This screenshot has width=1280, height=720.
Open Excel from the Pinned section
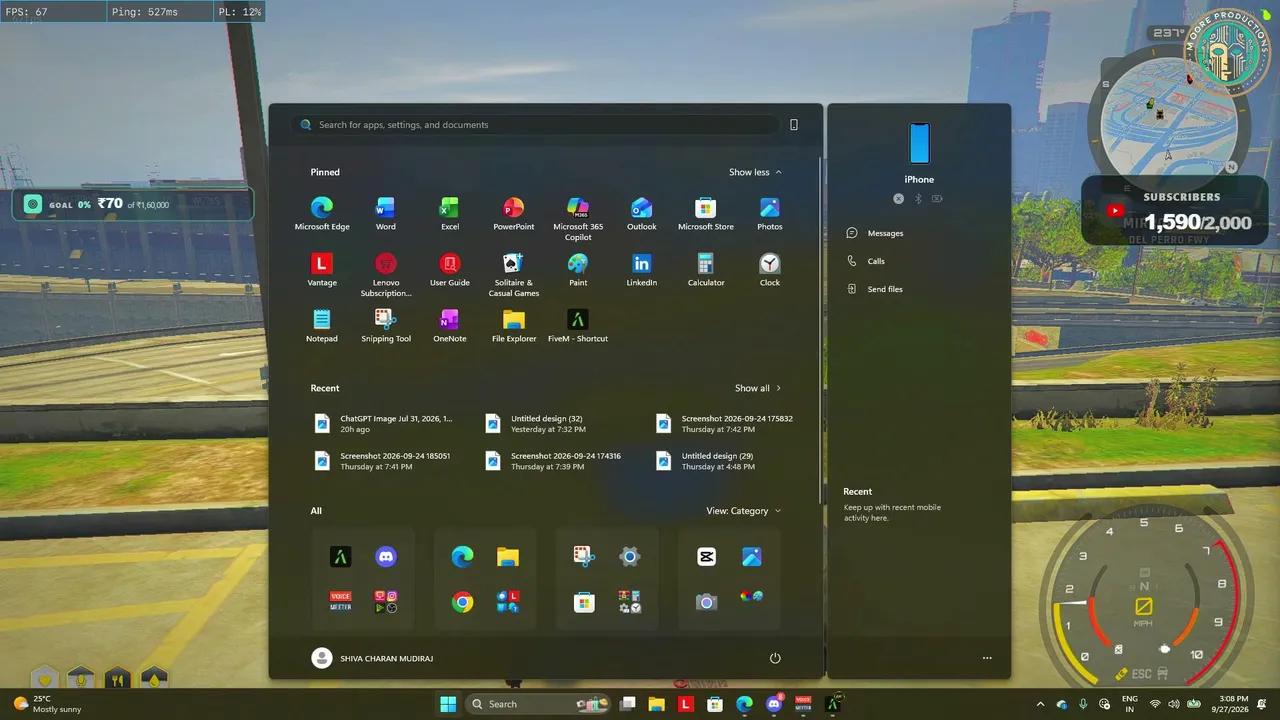[x=450, y=214]
